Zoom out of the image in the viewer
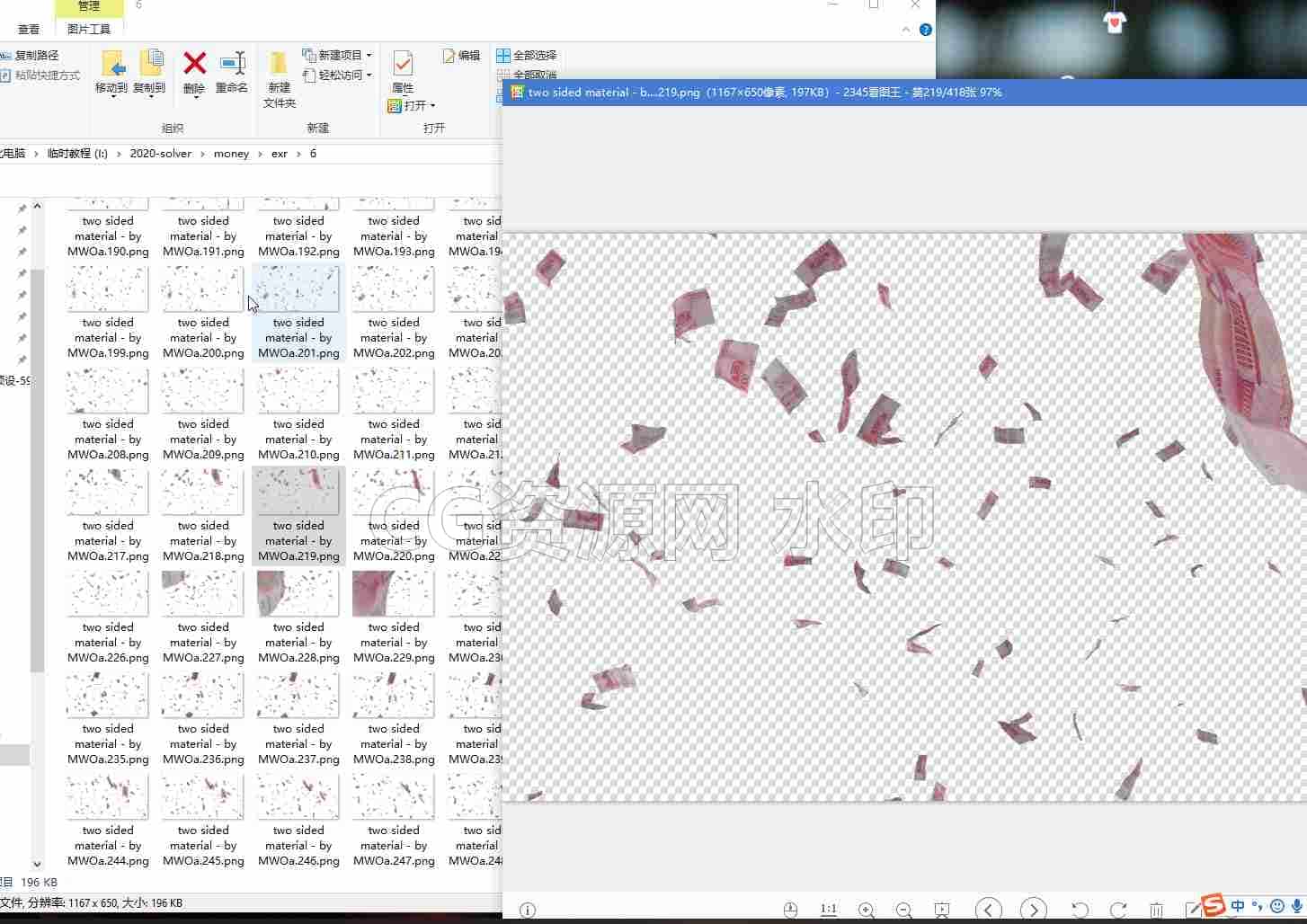The width and height of the screenshot is (1307, 924). [904, 910]
